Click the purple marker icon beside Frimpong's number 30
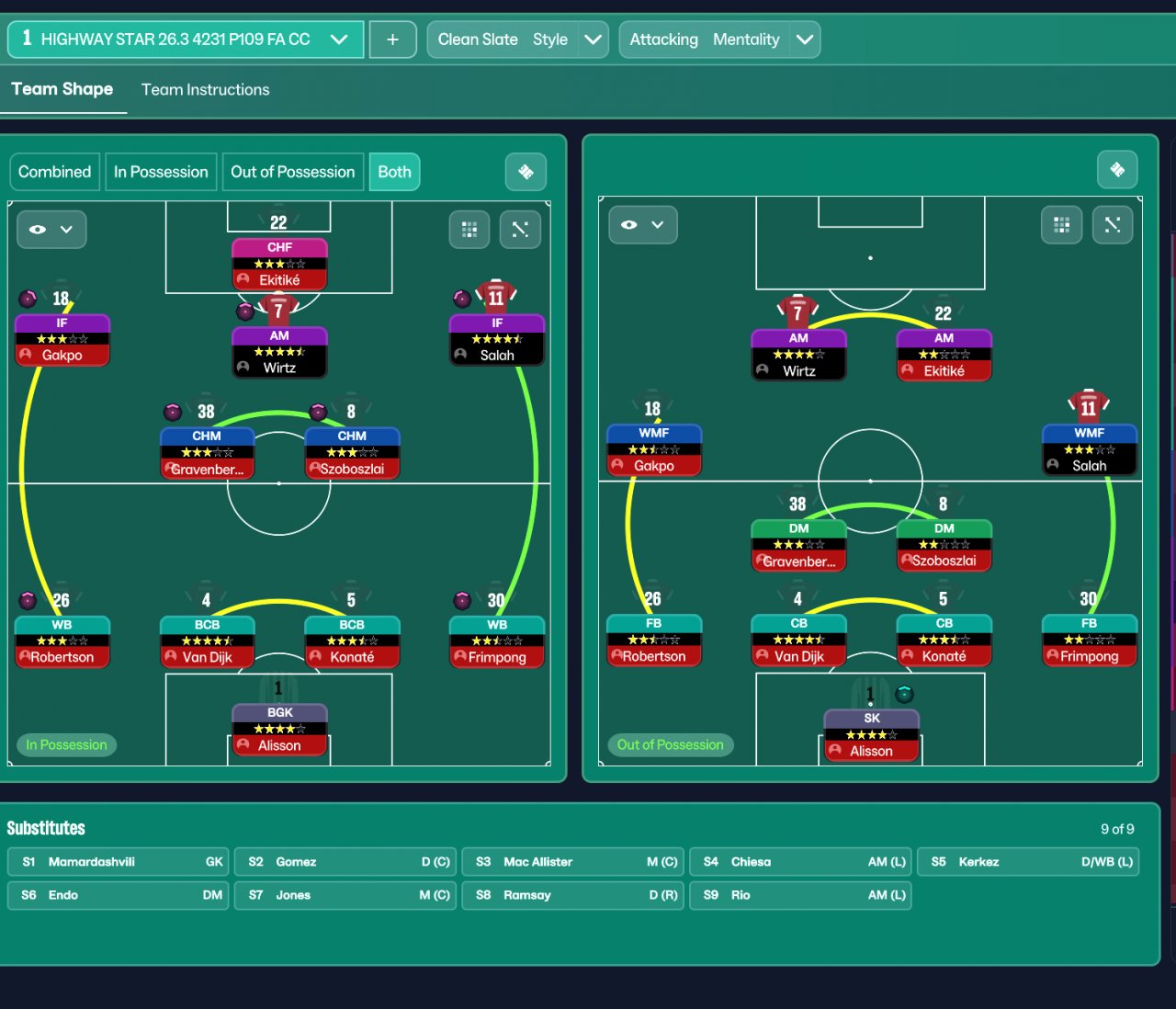The width and height of the screenshot is (1176, 1009). point(462,601)
